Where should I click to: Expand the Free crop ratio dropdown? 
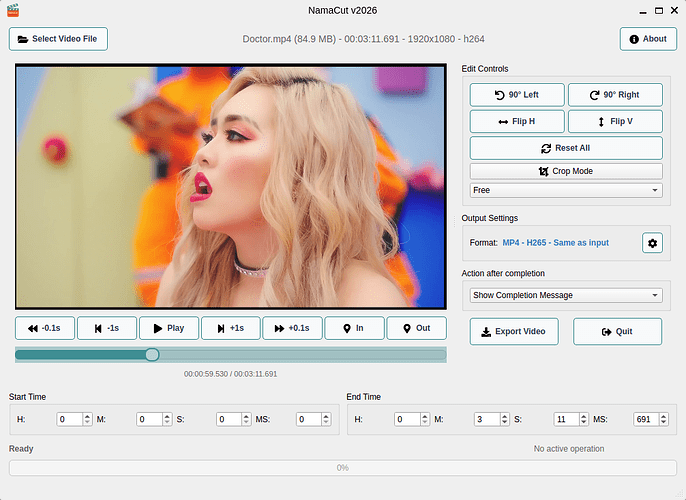[566, 190]
